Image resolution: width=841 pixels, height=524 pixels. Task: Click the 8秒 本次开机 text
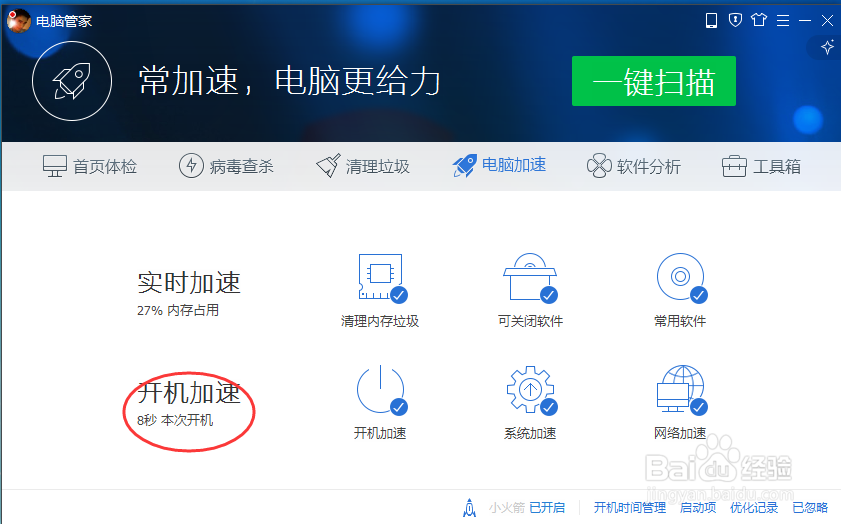(175, 420)
